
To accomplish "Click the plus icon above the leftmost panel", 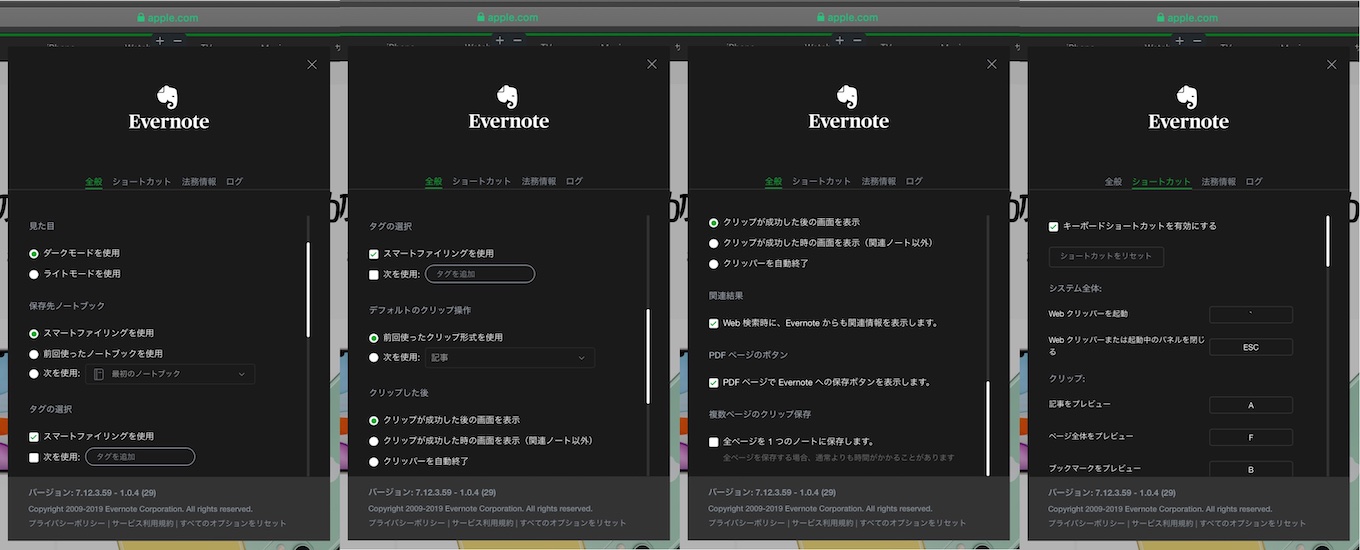I will click(x=159, y=41).
